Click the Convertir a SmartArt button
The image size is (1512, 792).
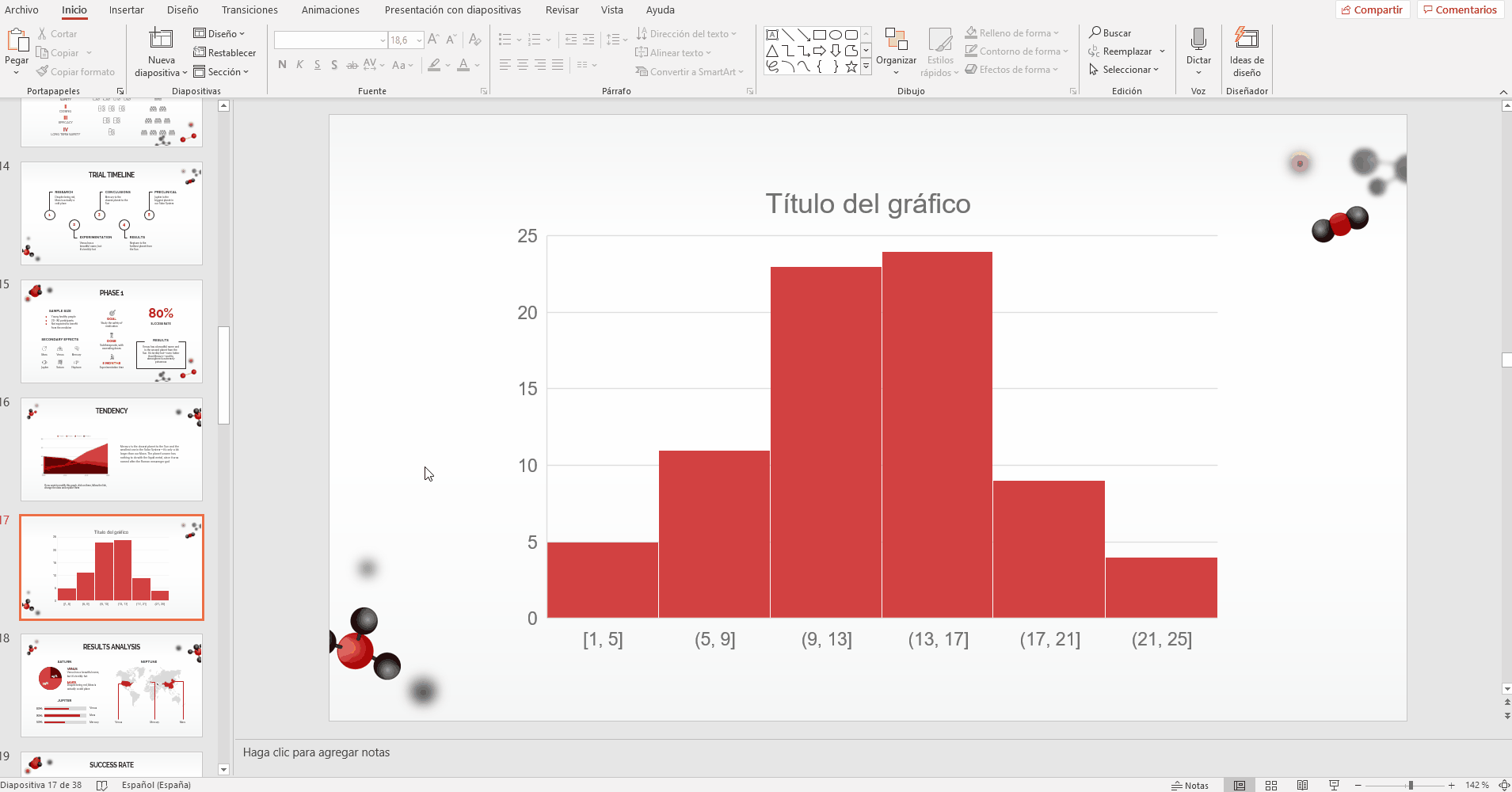[689, 71]
